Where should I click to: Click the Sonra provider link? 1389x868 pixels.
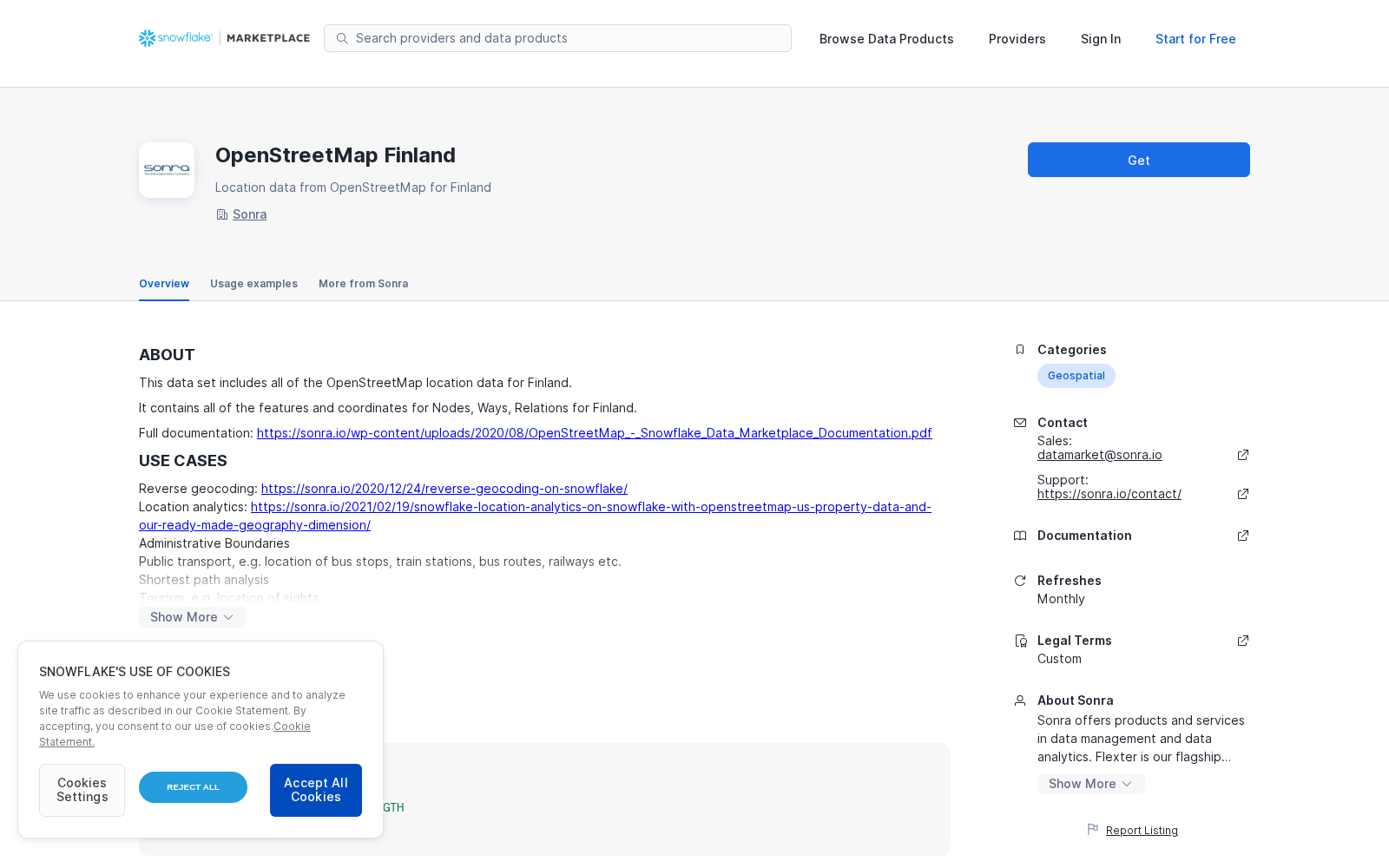[249, 214]
